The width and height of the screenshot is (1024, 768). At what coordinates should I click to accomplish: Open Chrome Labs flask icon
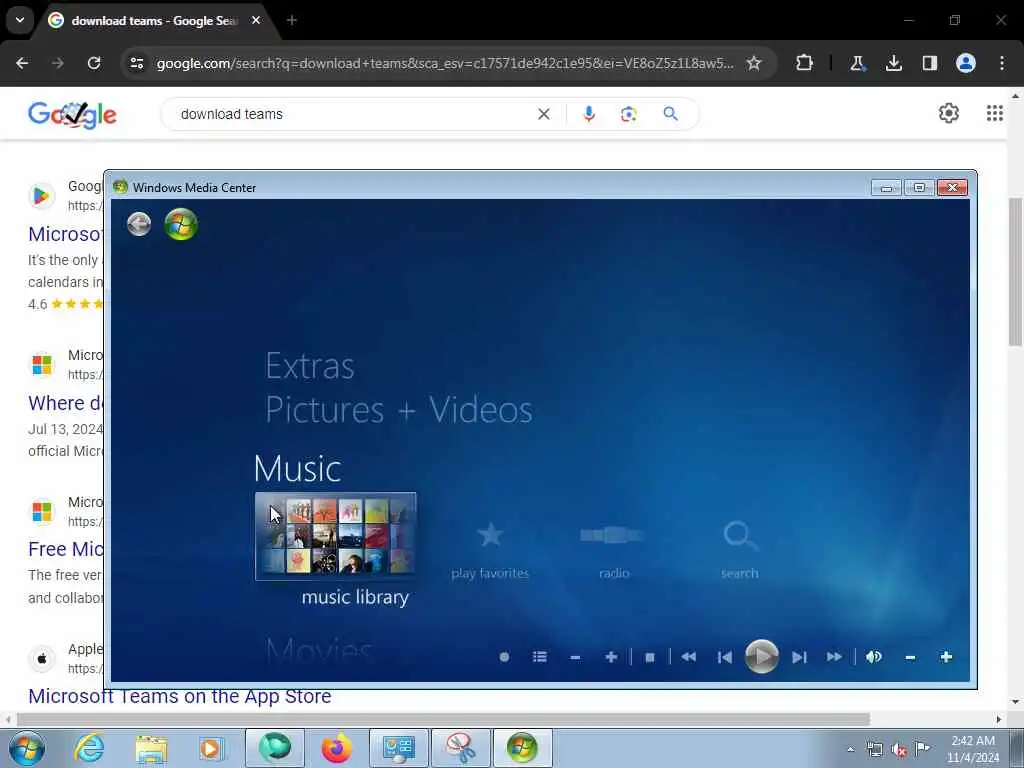[x=857, y=63]
